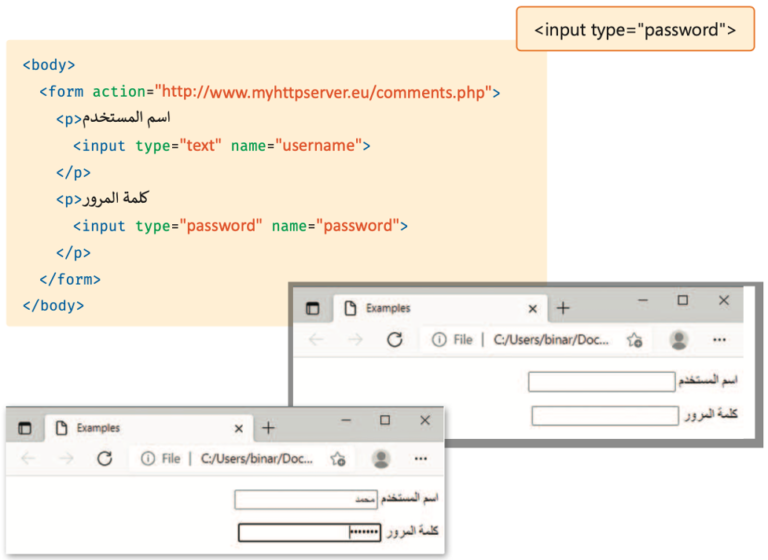
Task: Go forward in the upper browser window
Action: coord(356,339)
